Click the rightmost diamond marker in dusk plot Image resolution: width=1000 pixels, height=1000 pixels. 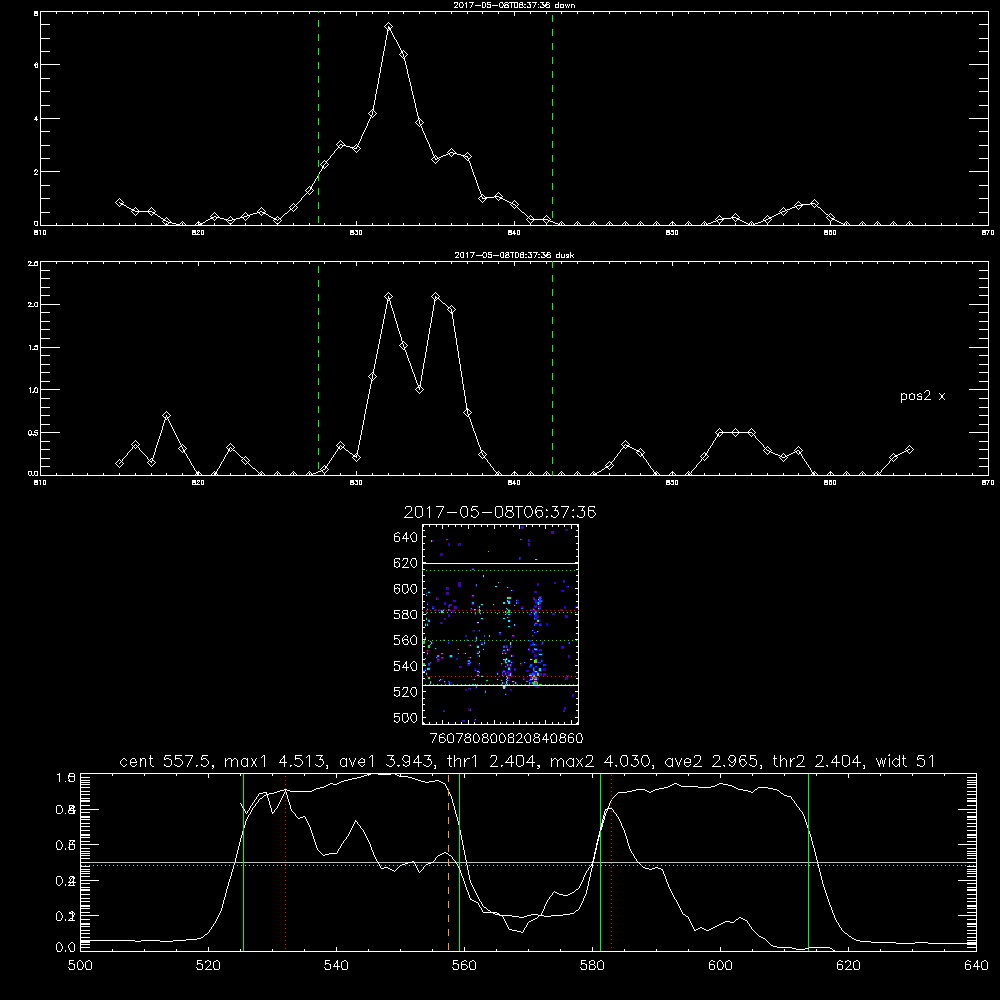click(909, 450)
